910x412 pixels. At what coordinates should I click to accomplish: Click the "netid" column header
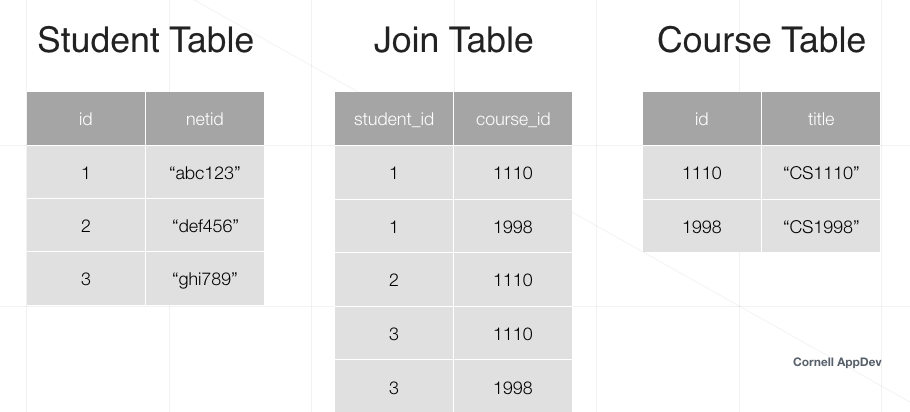205,119
